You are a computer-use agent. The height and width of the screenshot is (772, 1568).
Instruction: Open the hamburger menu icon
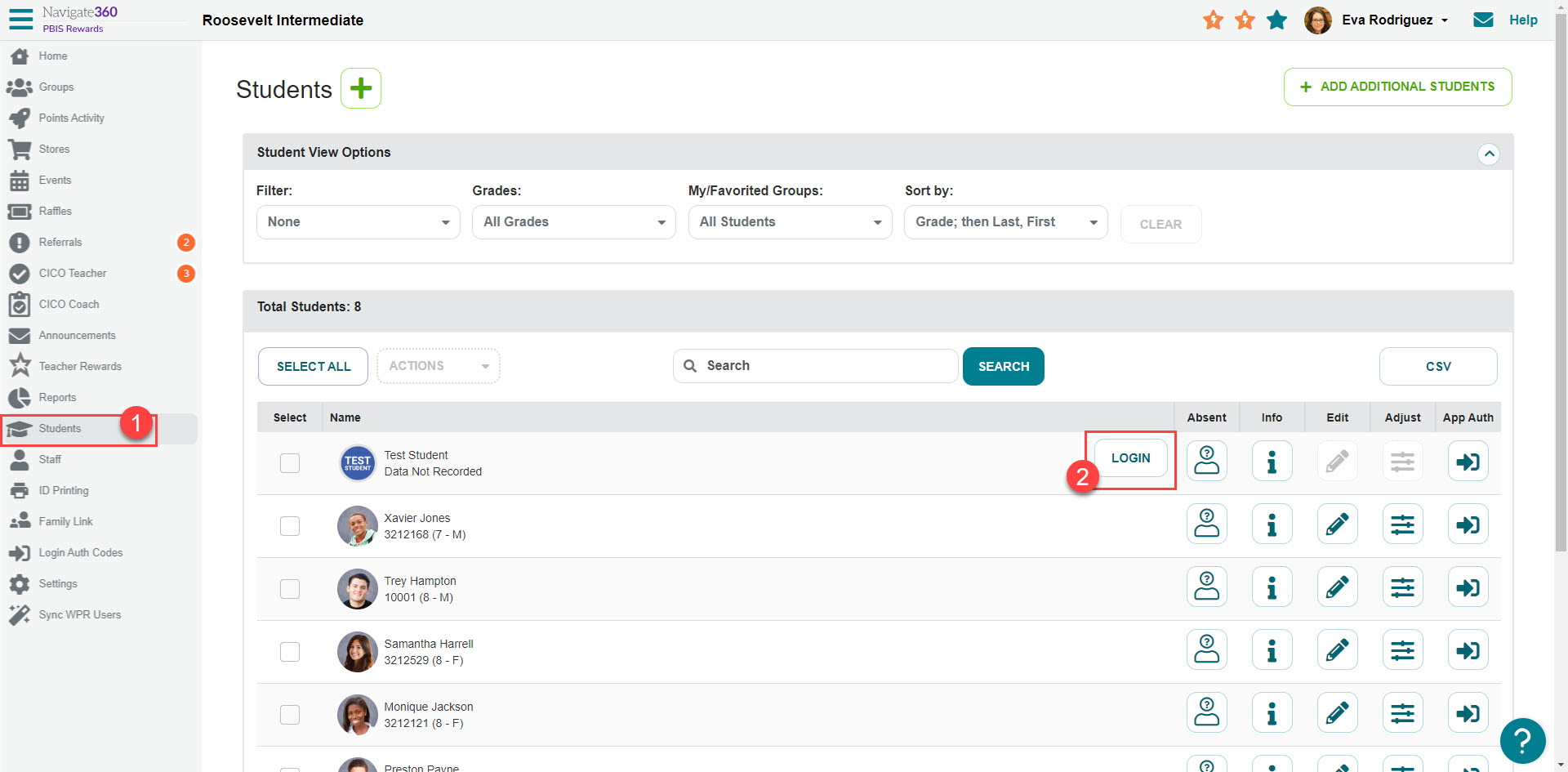pos(20,19)
